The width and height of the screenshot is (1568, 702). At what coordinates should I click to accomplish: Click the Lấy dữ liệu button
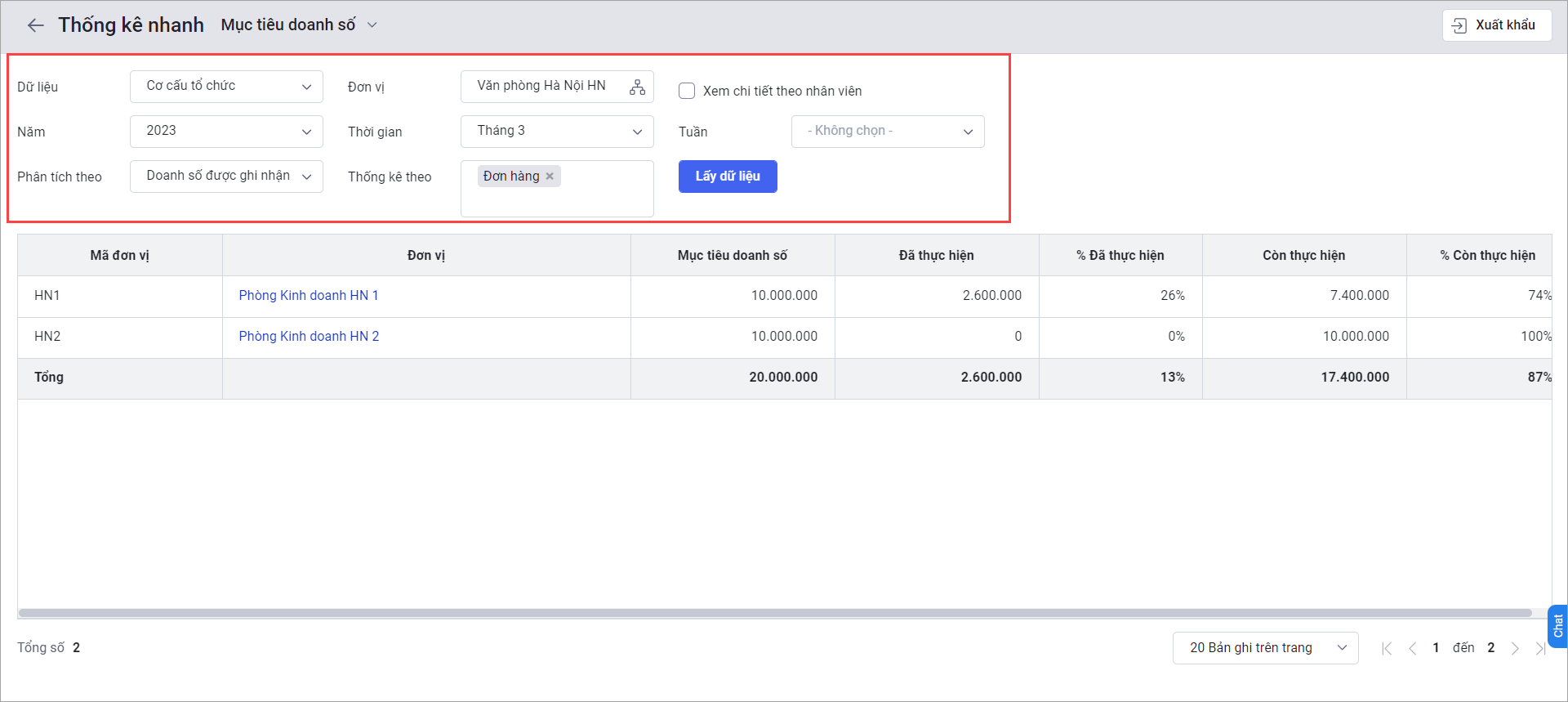728,177
